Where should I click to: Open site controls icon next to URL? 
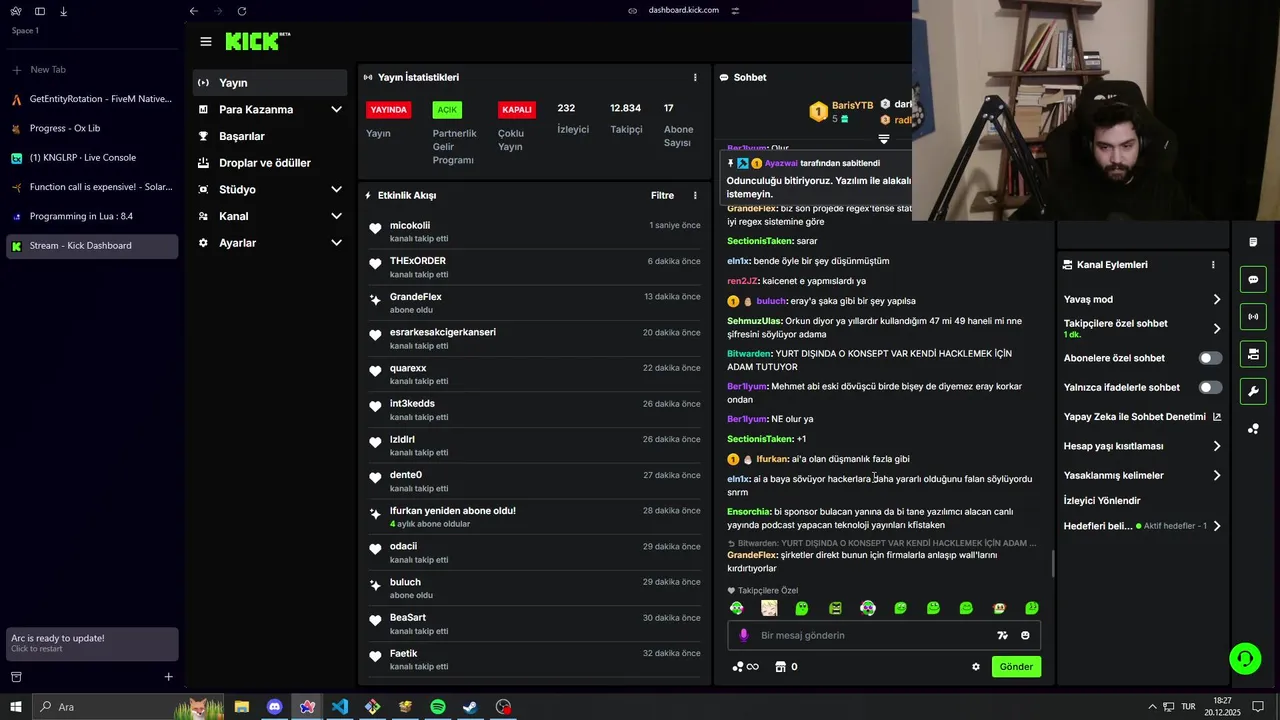click(x=735, y=10)
